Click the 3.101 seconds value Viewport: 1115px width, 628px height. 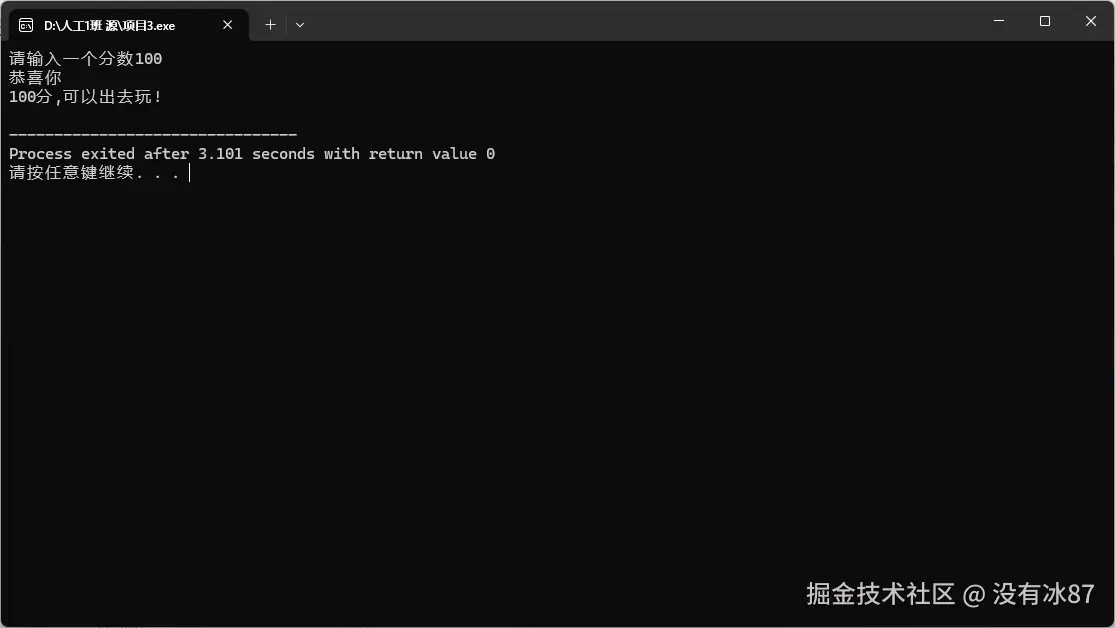[x=256, y=154]
